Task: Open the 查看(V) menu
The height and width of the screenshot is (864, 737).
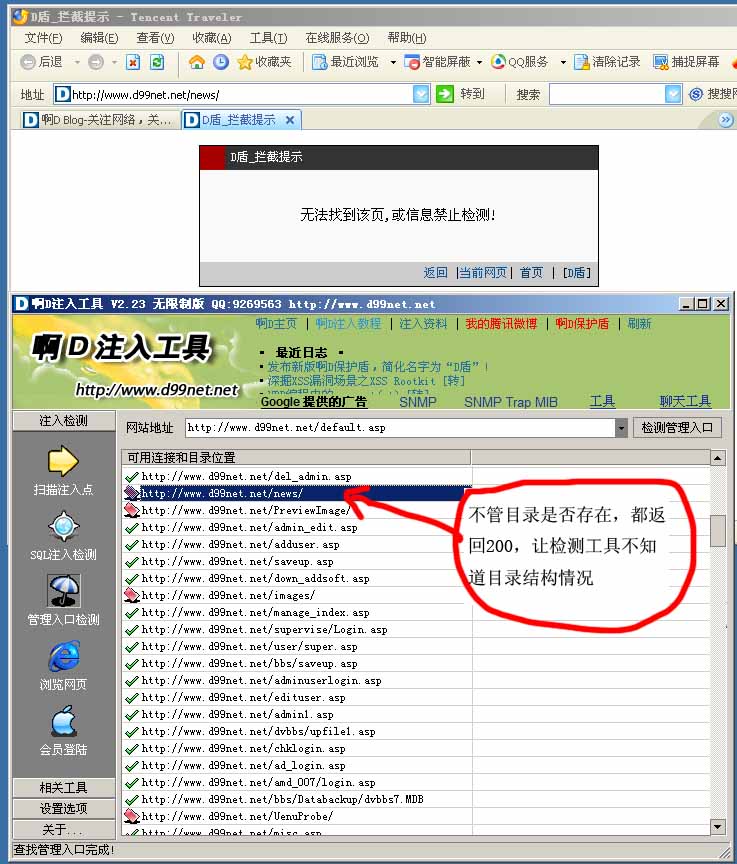Action: pyautogui.click(x=155, y=37)
